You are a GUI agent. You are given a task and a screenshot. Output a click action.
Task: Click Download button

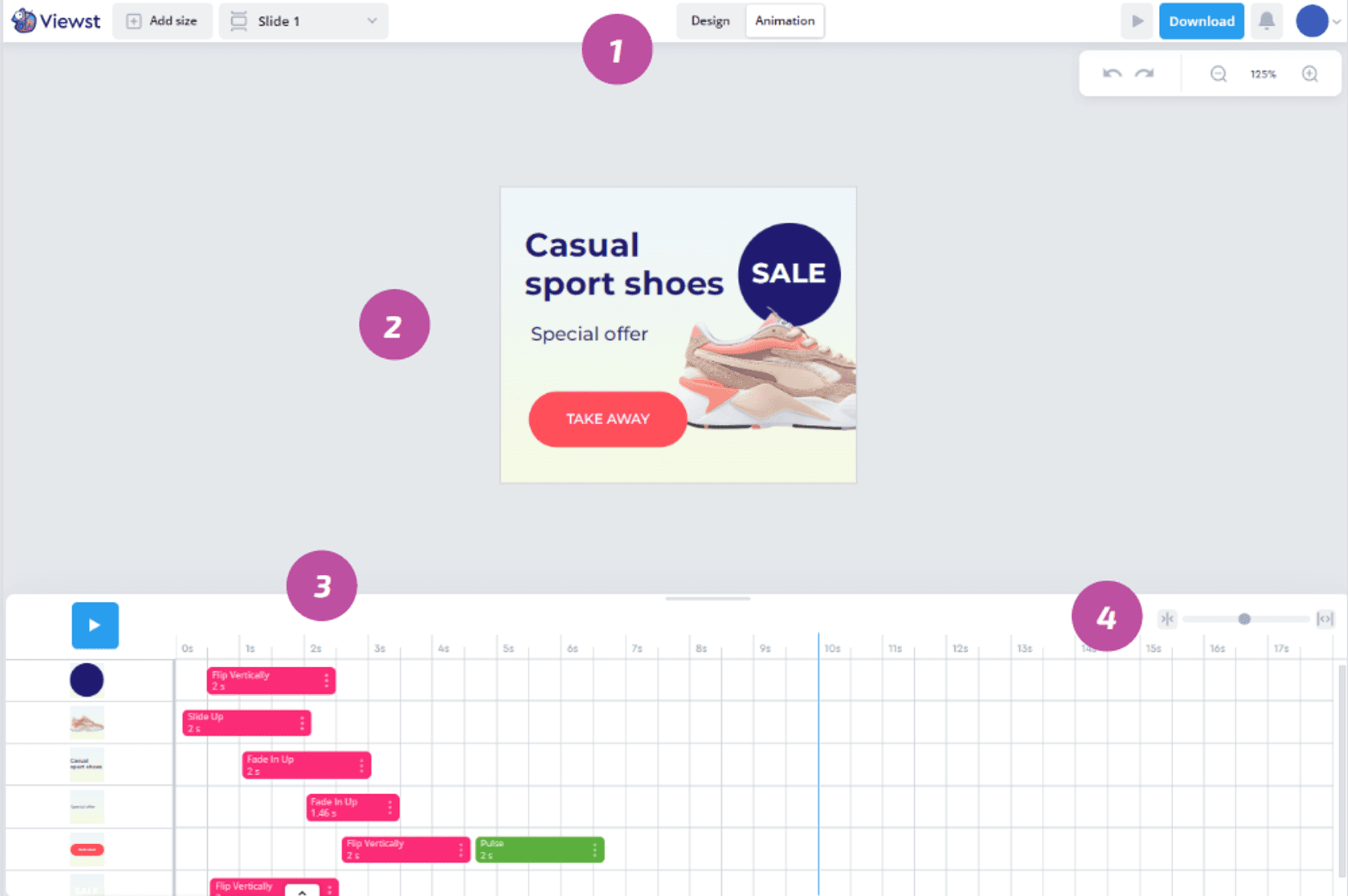tap(1200, 20)
